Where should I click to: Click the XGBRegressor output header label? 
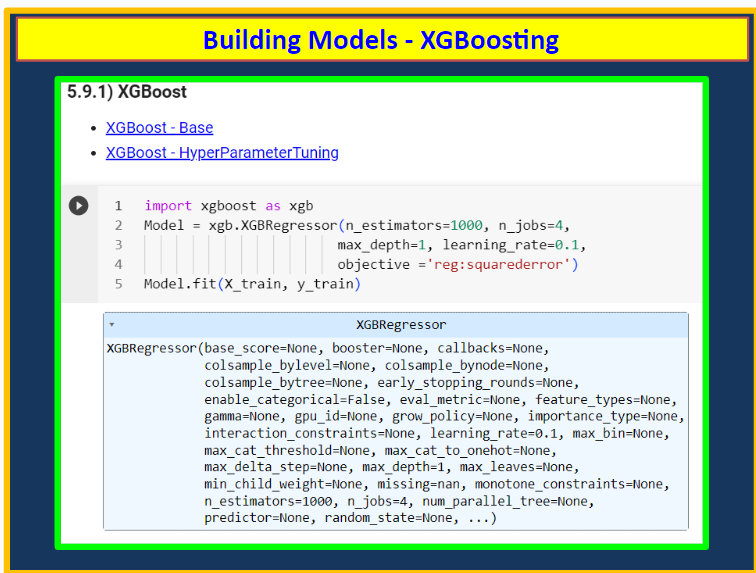tap(401, 325)
